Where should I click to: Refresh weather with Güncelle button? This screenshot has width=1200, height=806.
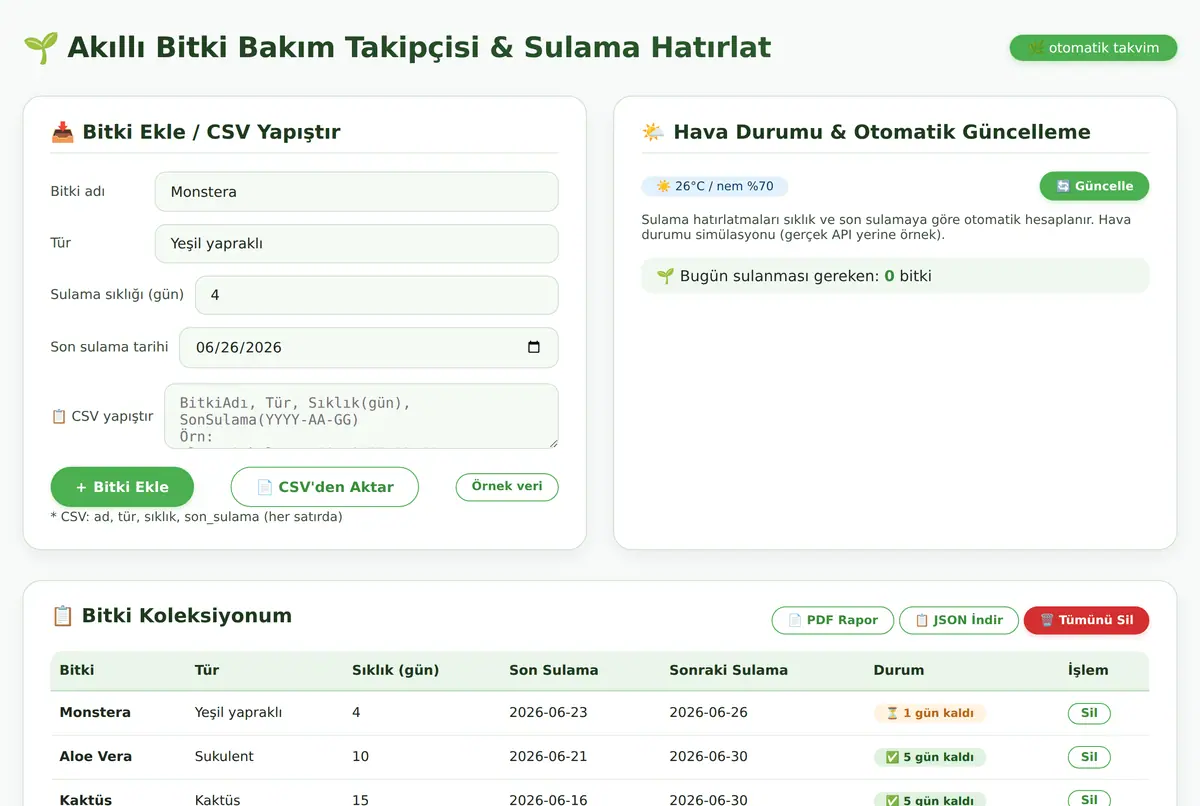1094,186
